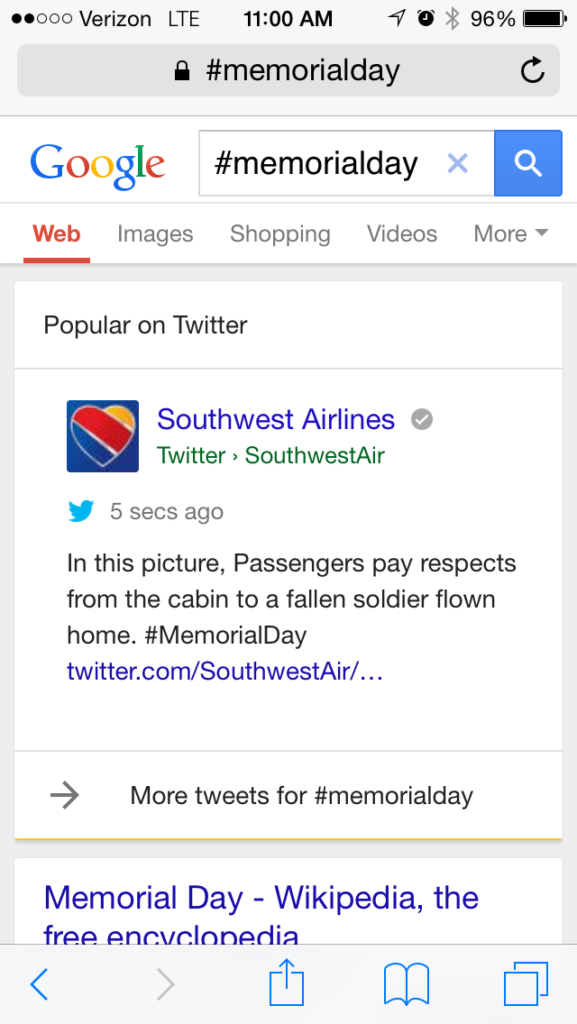
Task: Open the Safari share sheet icon
Action: [x=287, y=982]
